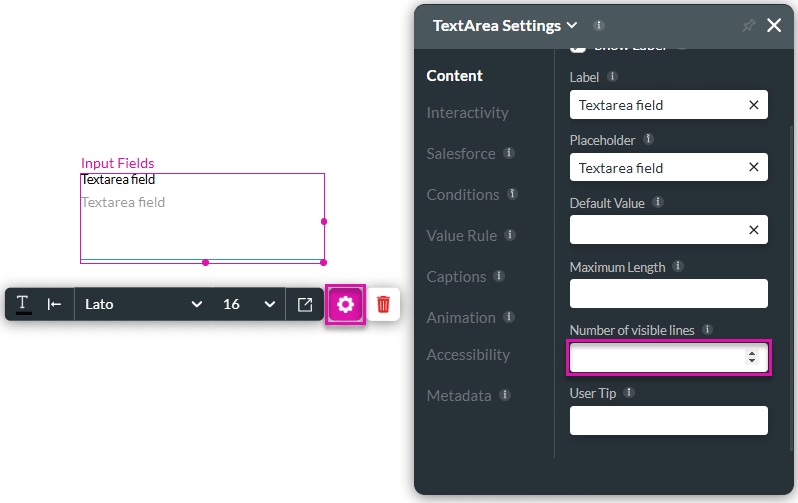Image resolution: width=798 pixels, height=503 pixels.
Task: Switch to the Interactivity tab
Action: pos(467,113)
